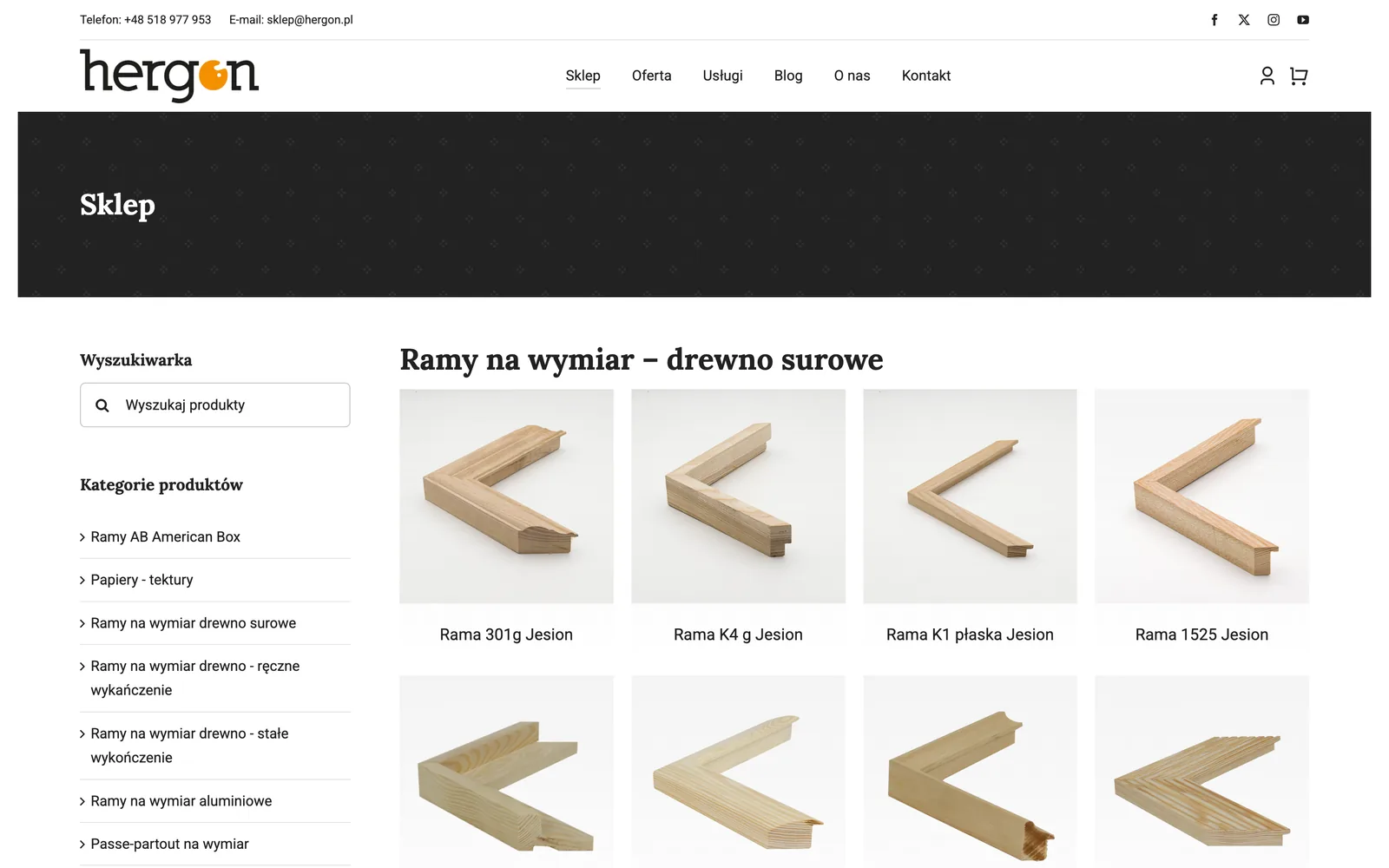Click the Rama 1525 Jesion product title

coord(1202,635)
